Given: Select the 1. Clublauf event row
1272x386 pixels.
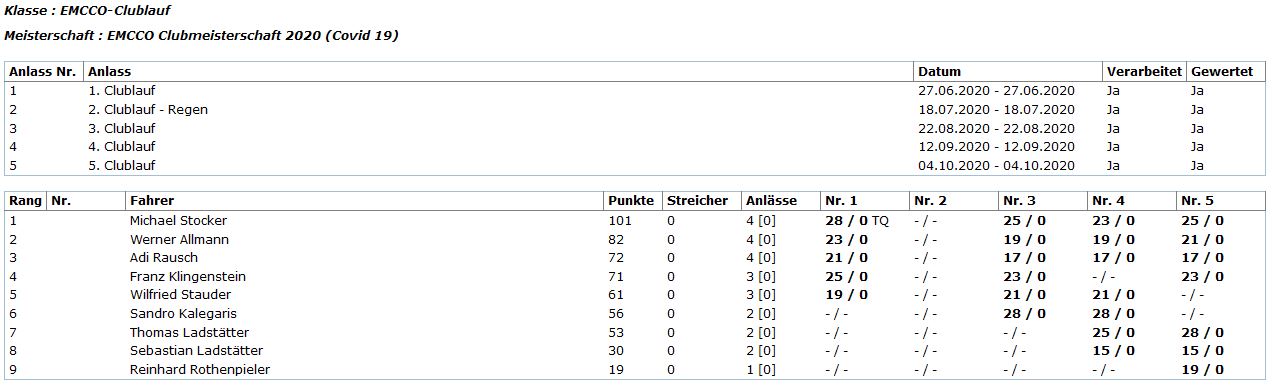Looking at the screenshot, I should pos(636,91).
